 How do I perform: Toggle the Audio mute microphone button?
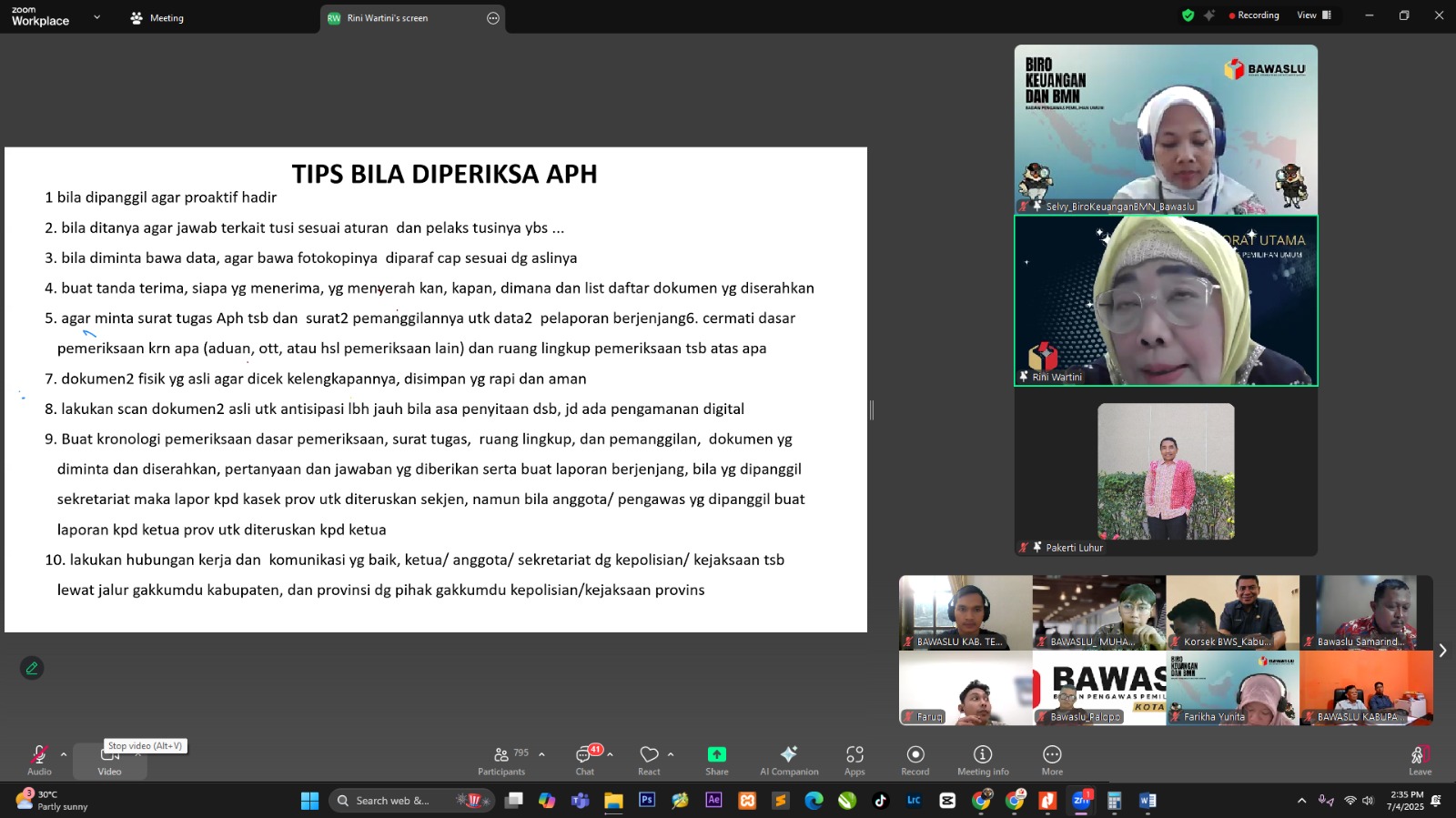[39, 761]
